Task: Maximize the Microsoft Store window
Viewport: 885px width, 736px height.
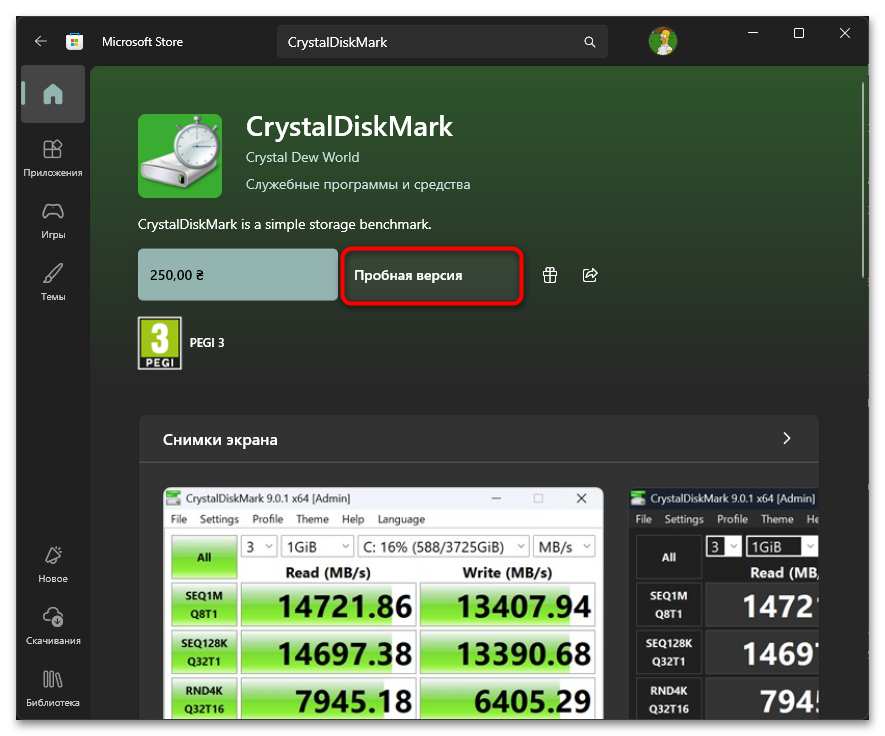Action: tap(799, 33)
